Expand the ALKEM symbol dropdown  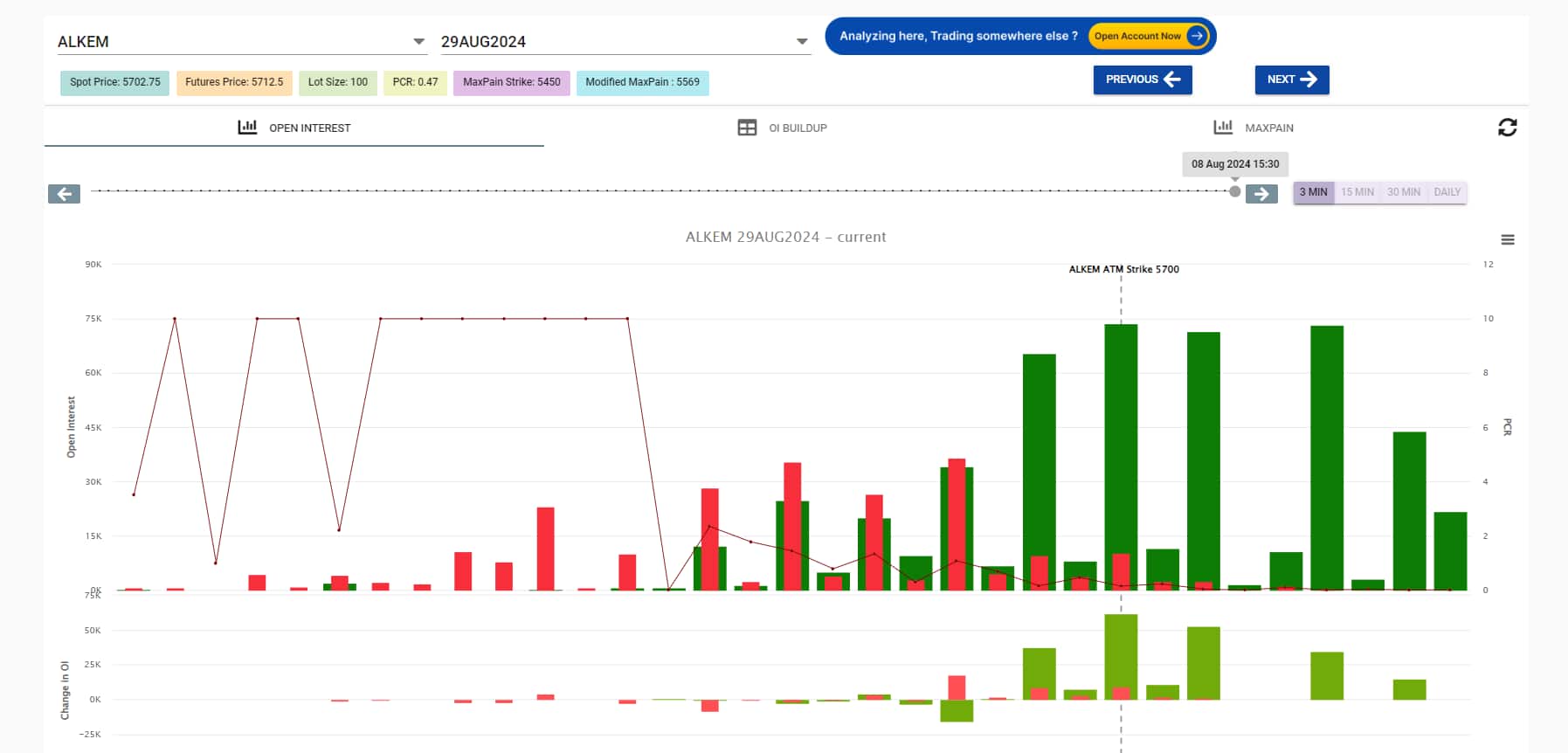418,42
